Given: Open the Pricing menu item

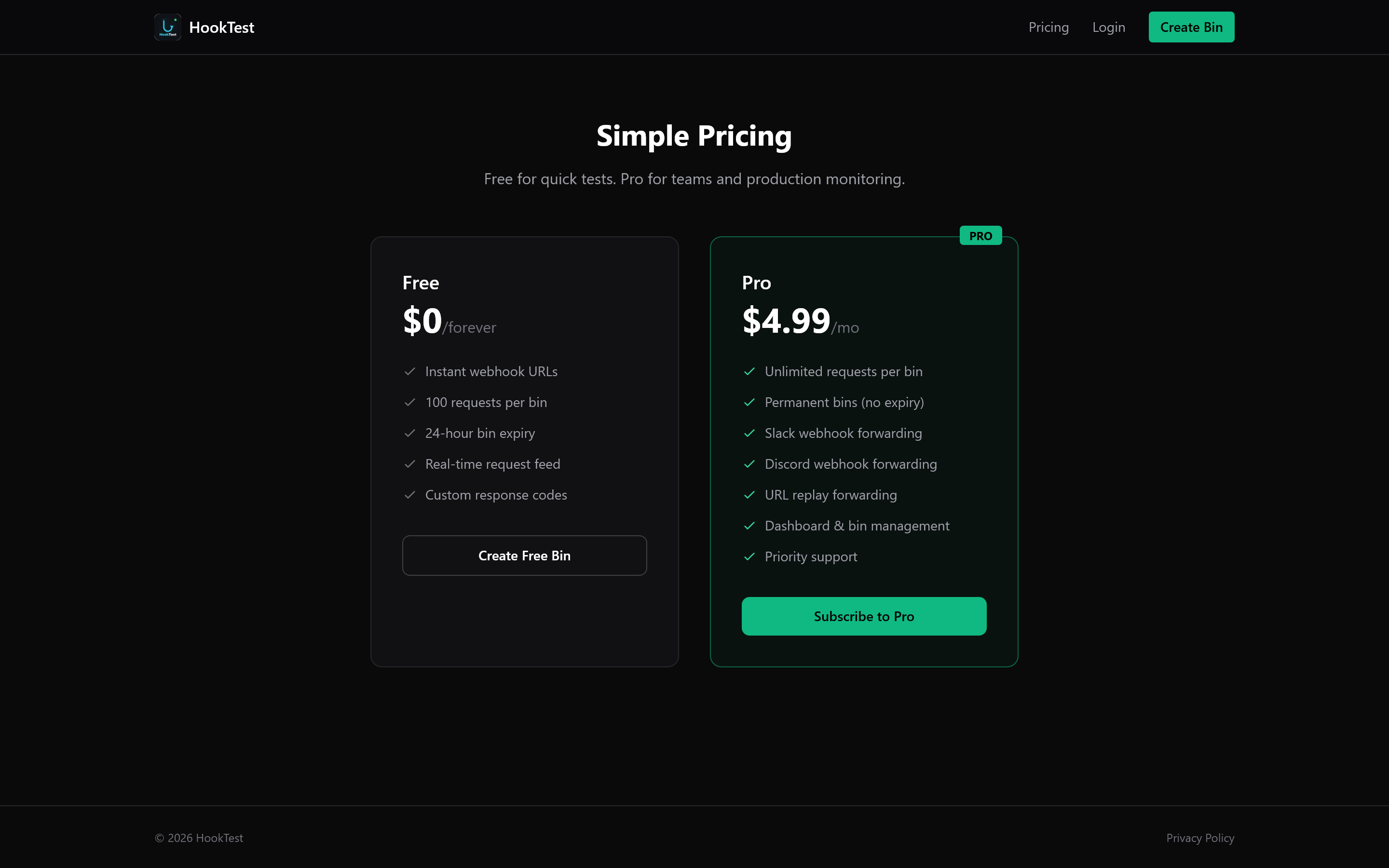Looking at the screenshot, I should [1048, 27].
